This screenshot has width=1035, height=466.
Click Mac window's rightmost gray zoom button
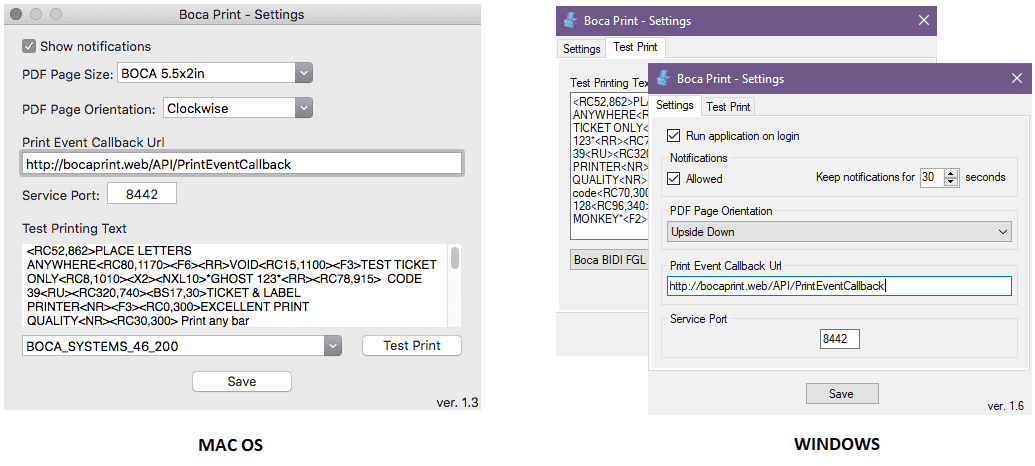coord(56,14)
